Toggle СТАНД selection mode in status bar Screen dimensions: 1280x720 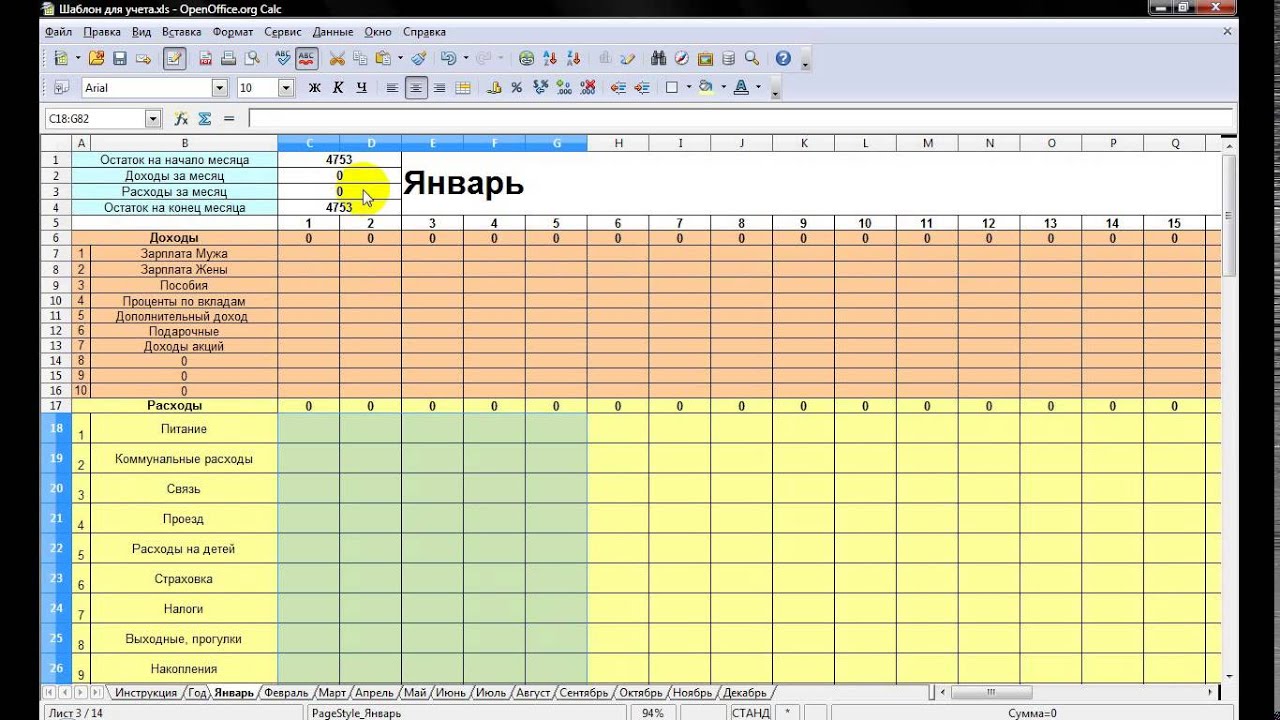750,713
